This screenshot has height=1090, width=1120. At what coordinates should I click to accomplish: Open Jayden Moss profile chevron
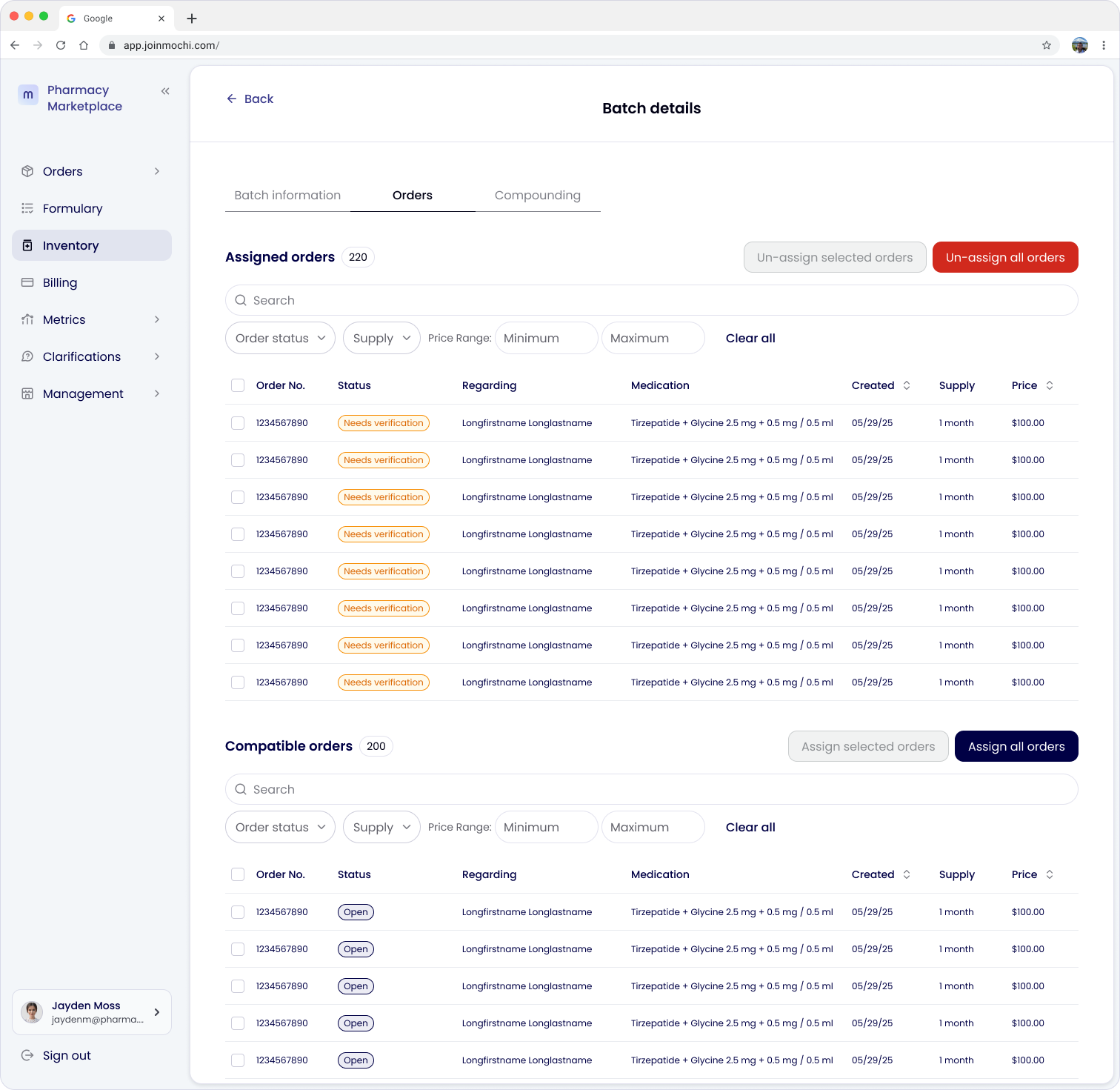(157, 1012)
